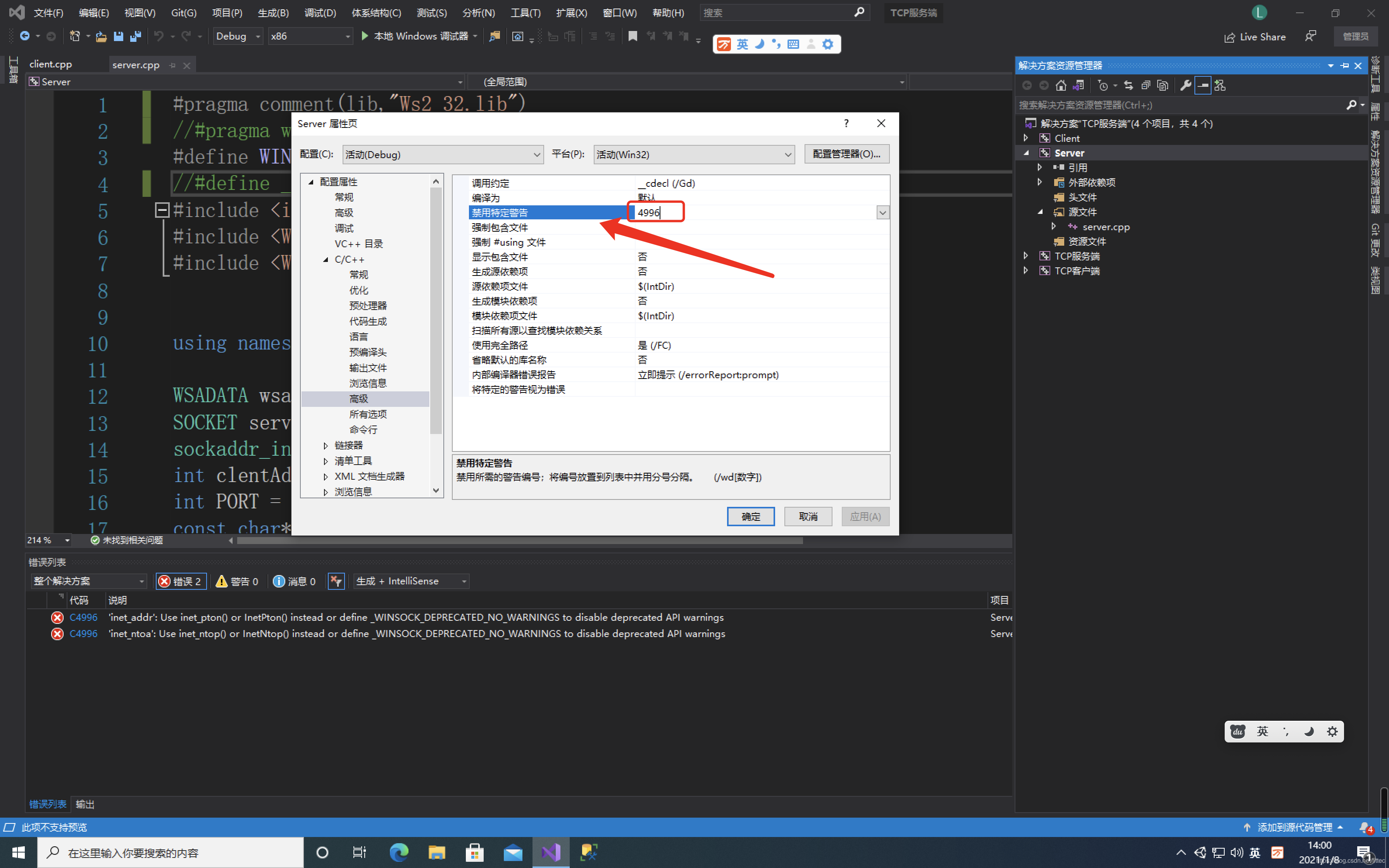Toggle the 消息 0 filter button
The width and height of the screenshot is (1389, 868).
pyautogui.click(x=295, y=581)
